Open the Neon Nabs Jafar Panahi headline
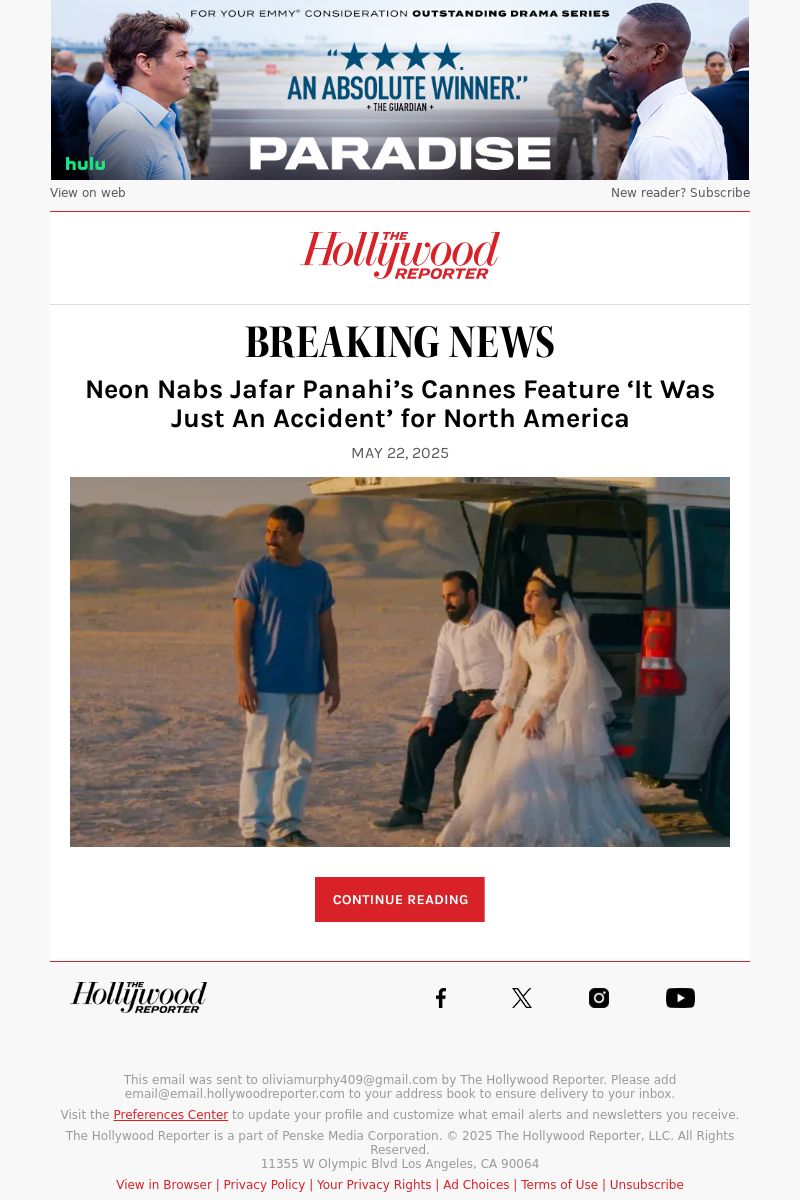This screenshot has height=1200, width=800. click(x=400, y=404)
